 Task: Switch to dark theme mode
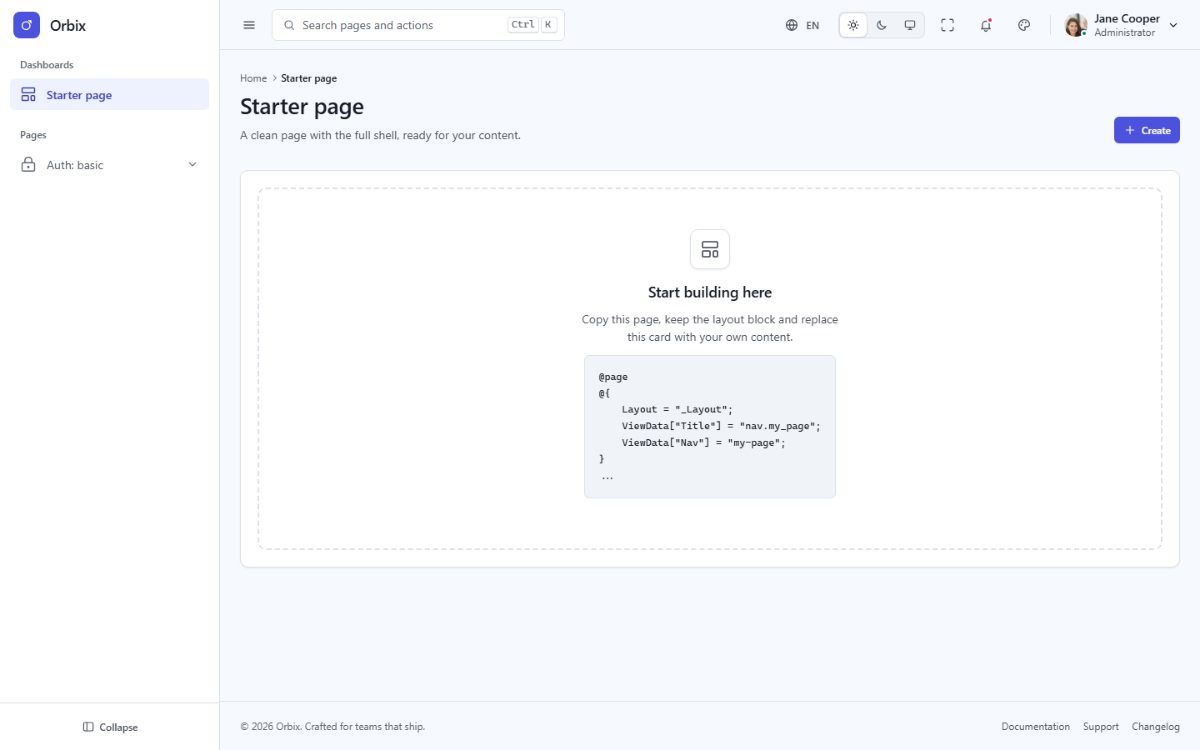point(882,25)
